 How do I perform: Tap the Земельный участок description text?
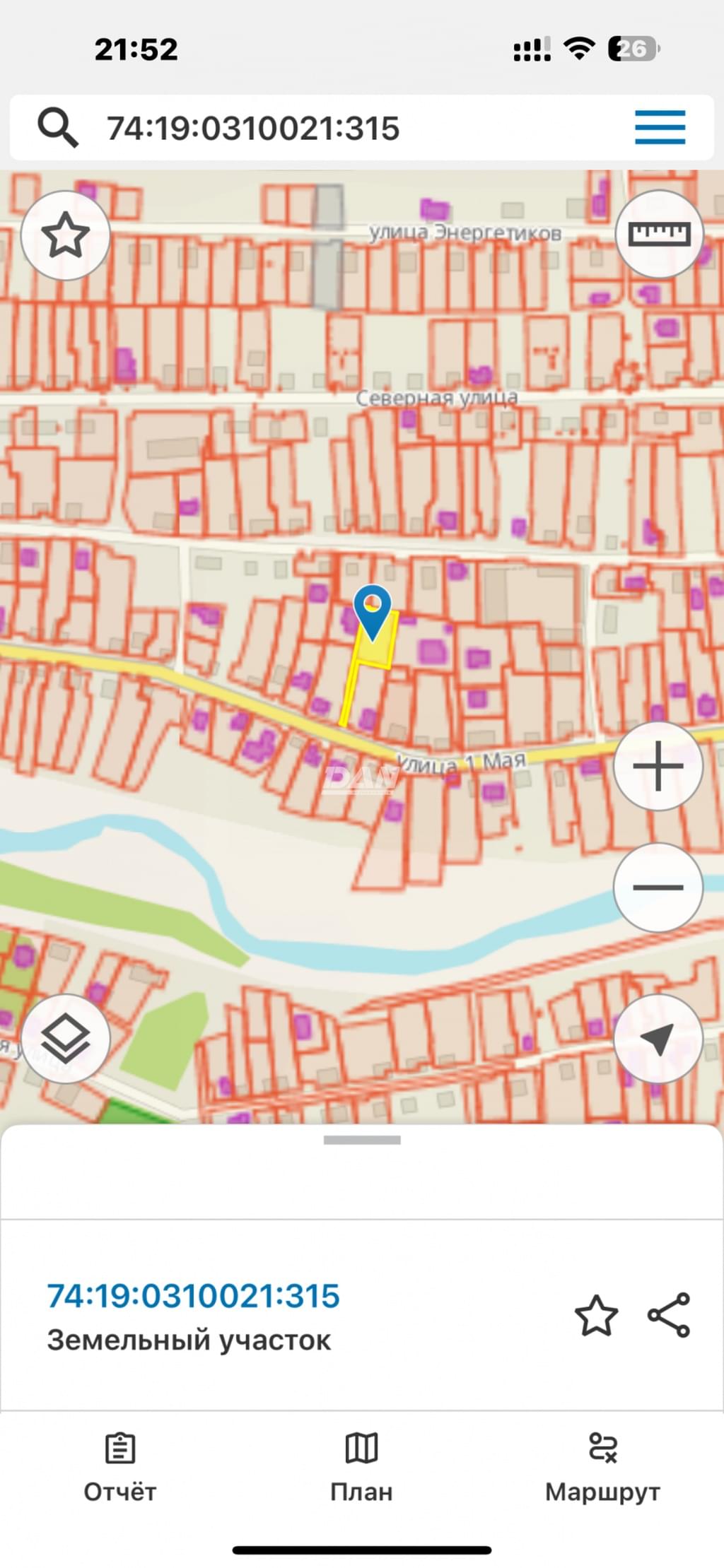[x=189, y=1340]
